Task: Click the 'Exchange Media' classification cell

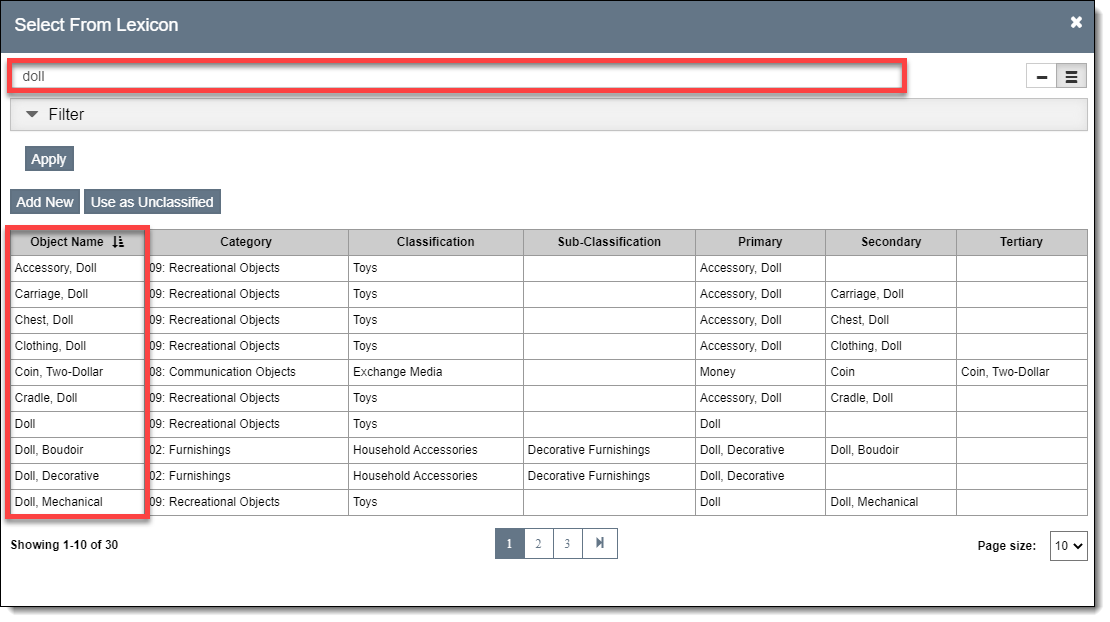Action: point(397,372)
